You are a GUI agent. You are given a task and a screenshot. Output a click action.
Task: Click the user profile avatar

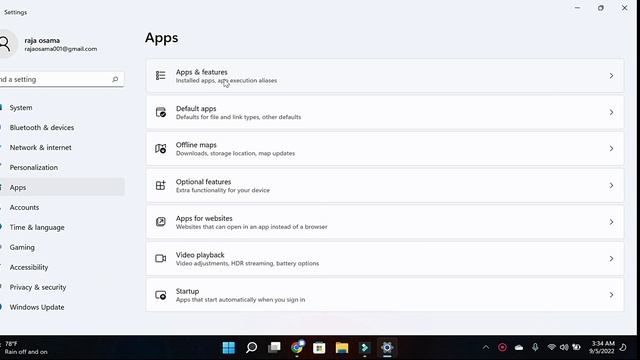5,44
